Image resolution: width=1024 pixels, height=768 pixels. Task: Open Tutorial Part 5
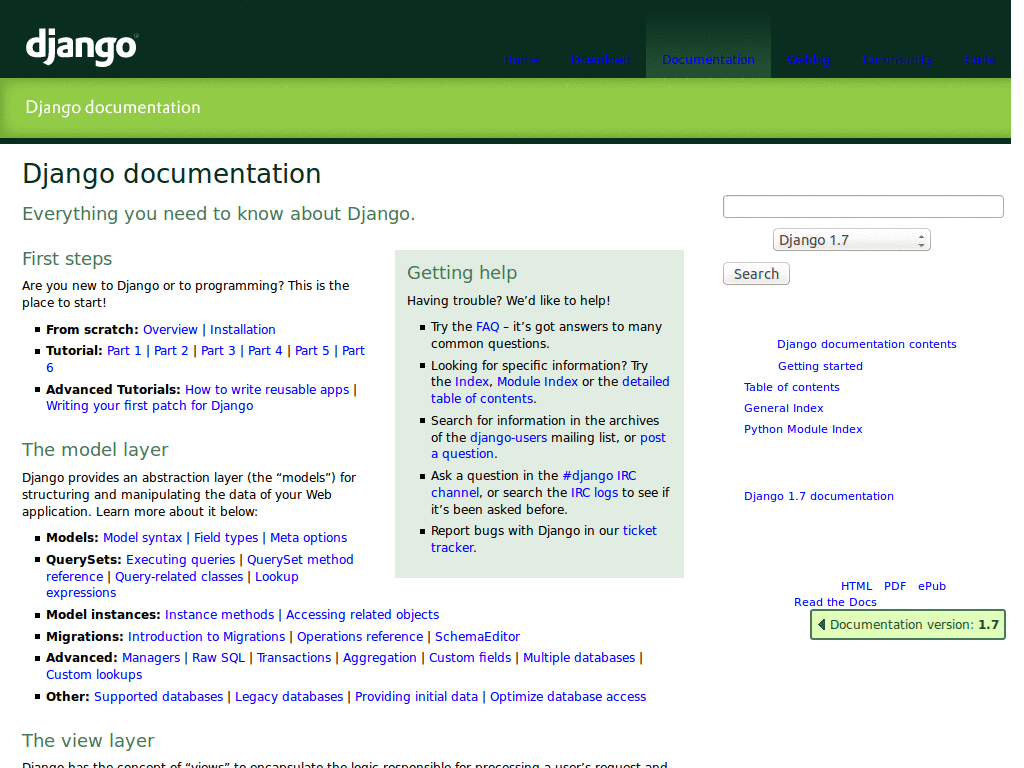pyautogui.click(x=312, y=351)
